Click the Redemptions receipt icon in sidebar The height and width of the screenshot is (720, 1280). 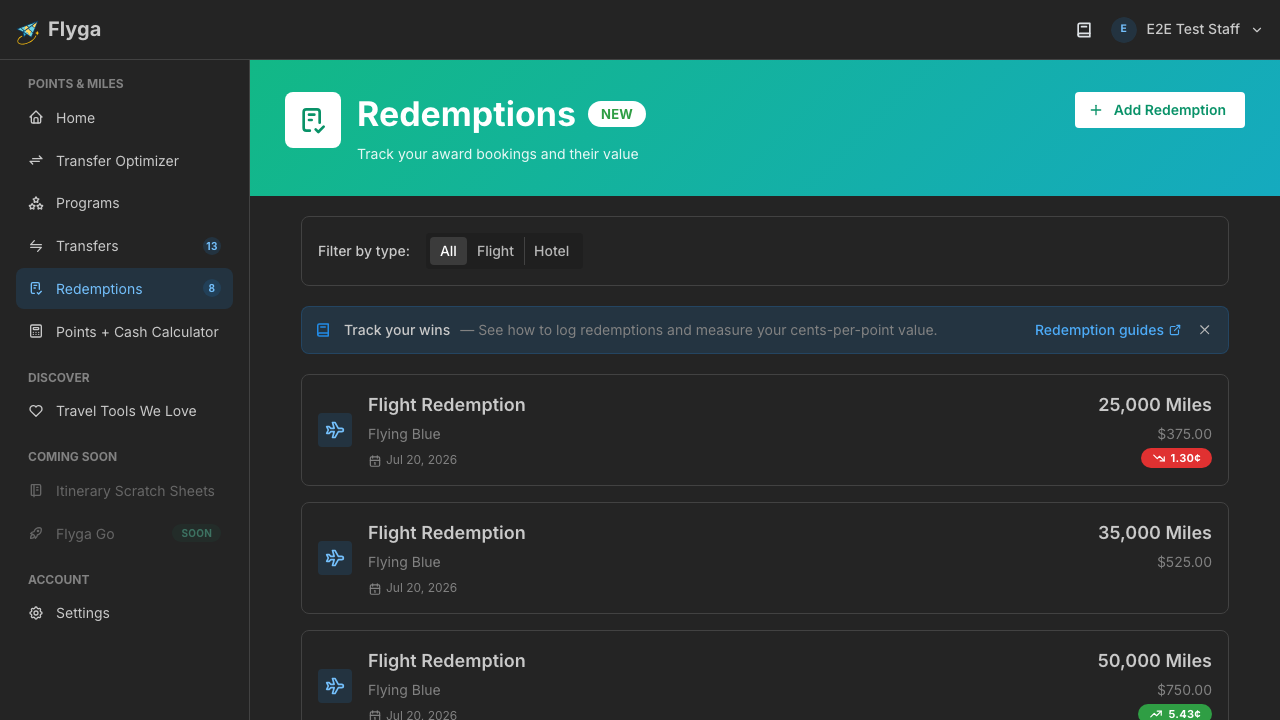coord(36,289)
